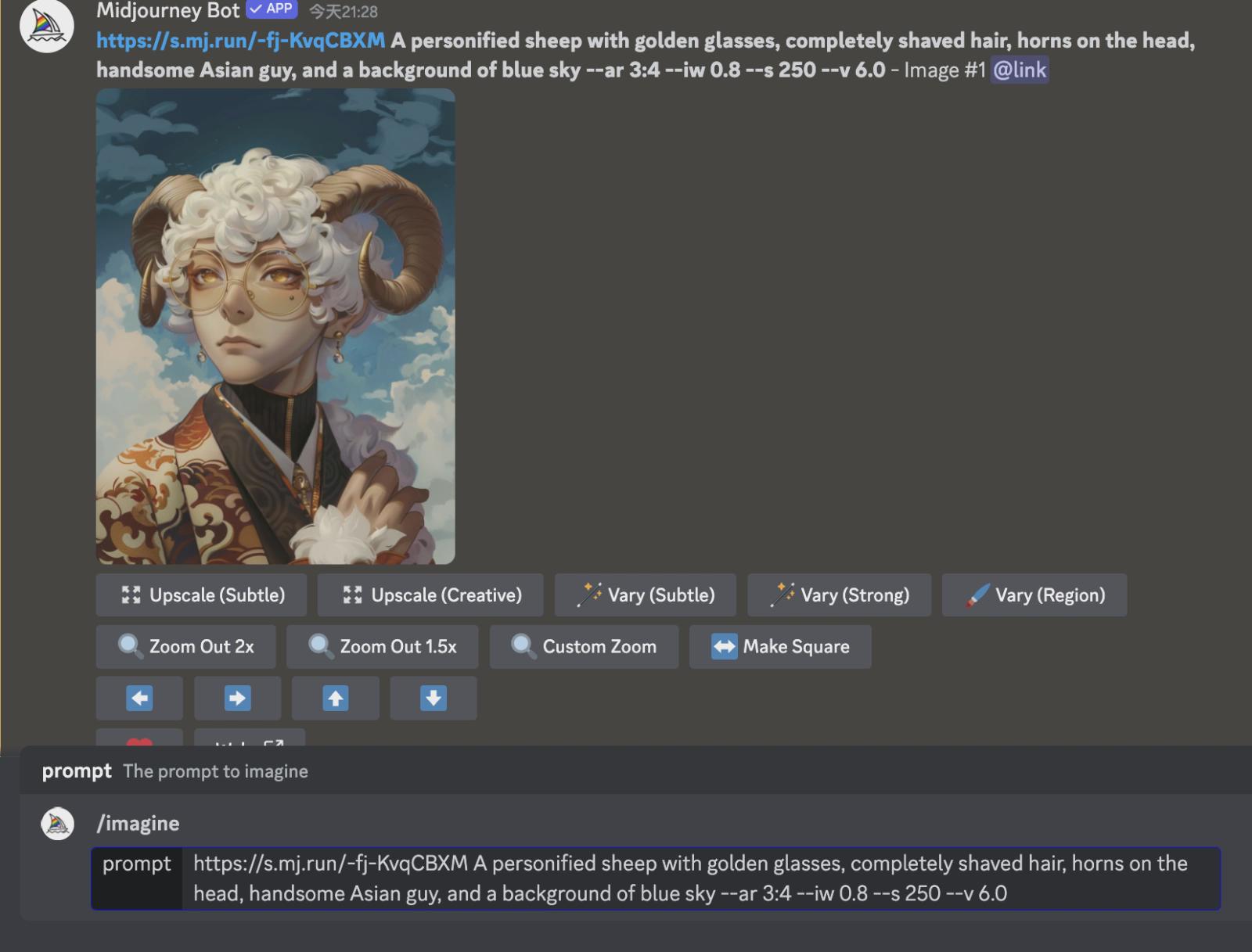Pan image left with left arrow

pyautogui.click(x=139, y=698)
